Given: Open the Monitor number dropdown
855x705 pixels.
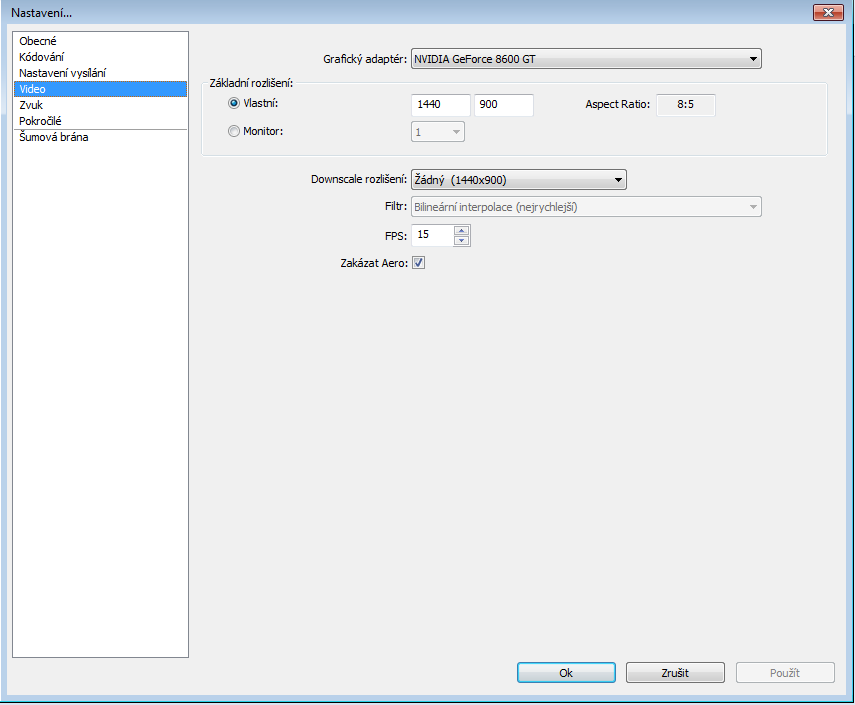Looking at the screenshot, I should [438, 132].
